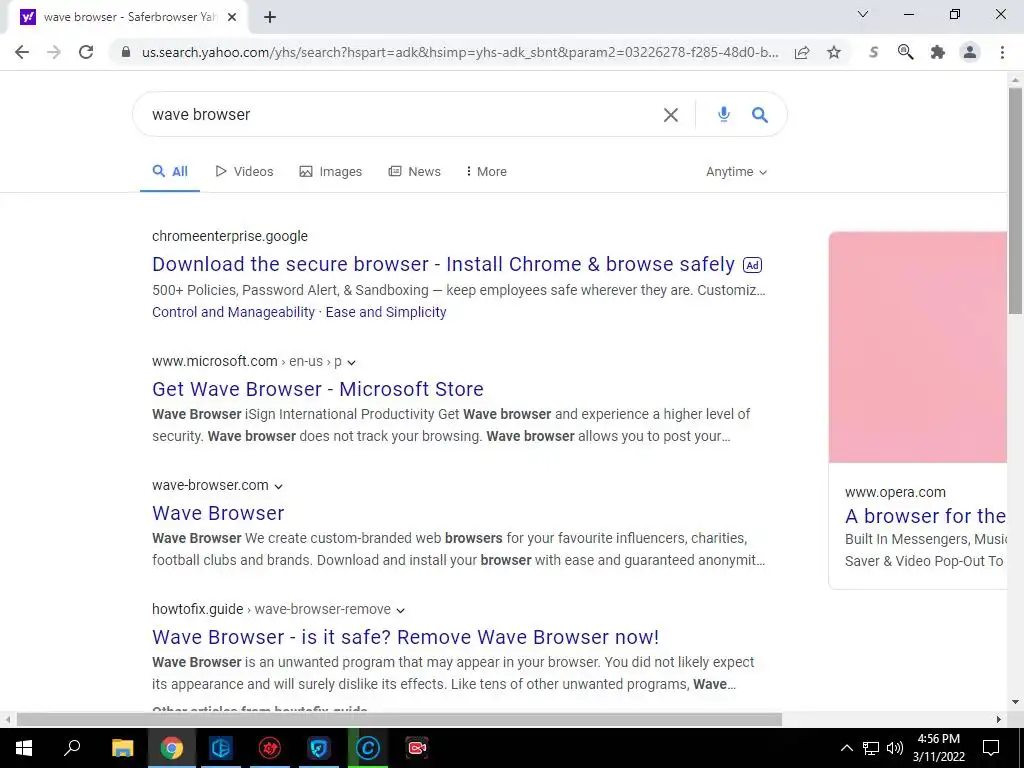Reload the current page
The height and width of the screenshot is (768, 1024).
coord(86,52)
